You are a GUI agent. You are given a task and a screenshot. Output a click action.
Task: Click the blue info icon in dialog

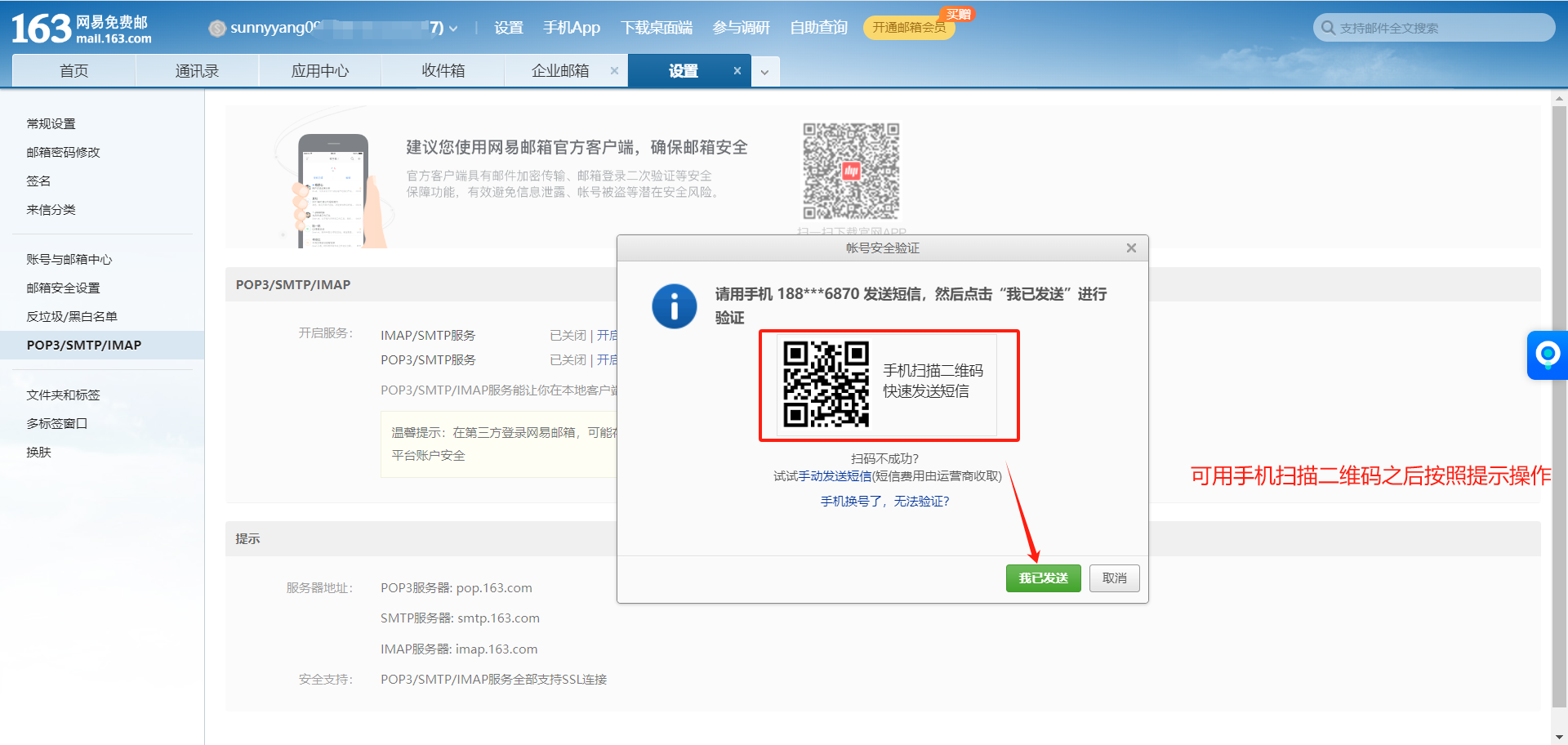point(675,306)
